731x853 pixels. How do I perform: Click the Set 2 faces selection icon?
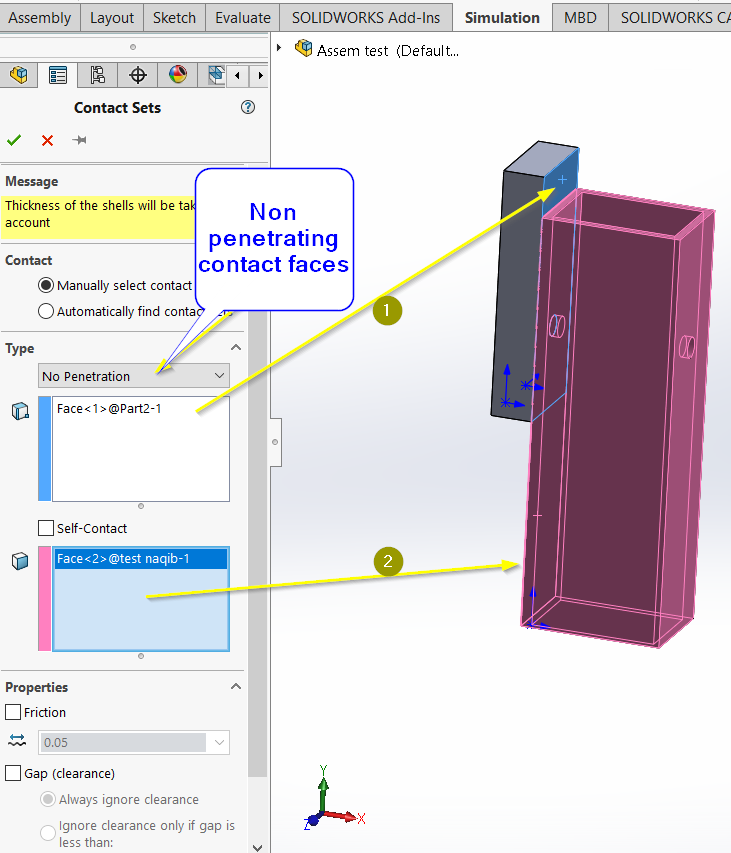[20, 561]
